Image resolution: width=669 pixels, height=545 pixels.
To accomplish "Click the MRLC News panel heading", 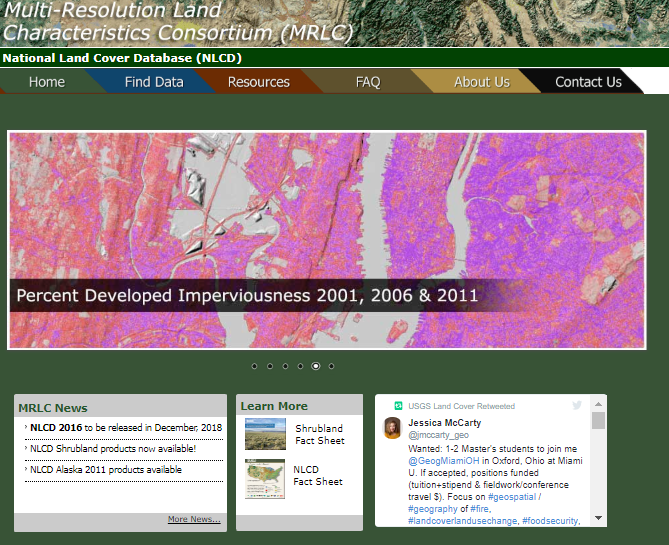I will tap(53, 408).
